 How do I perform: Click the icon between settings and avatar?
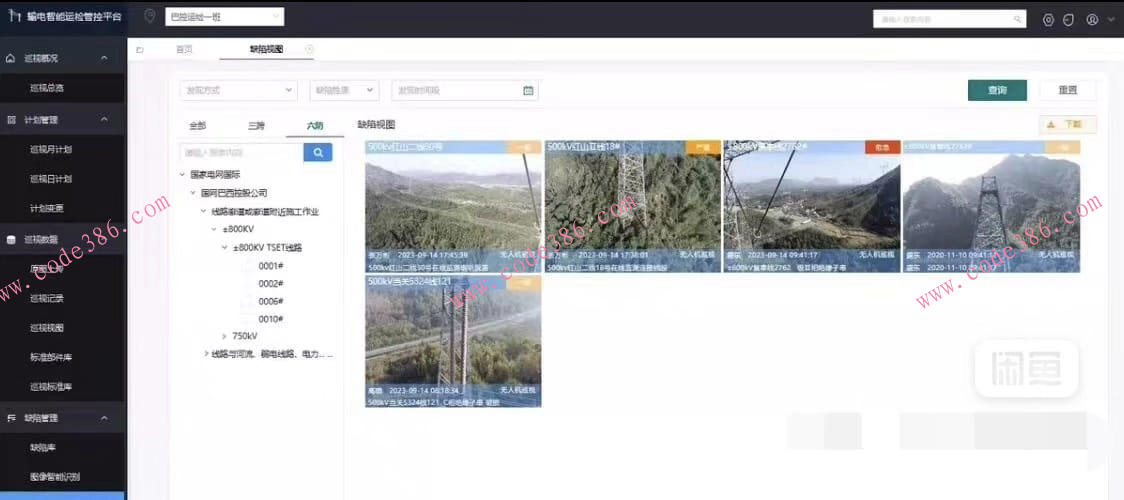pos(1067,20)
